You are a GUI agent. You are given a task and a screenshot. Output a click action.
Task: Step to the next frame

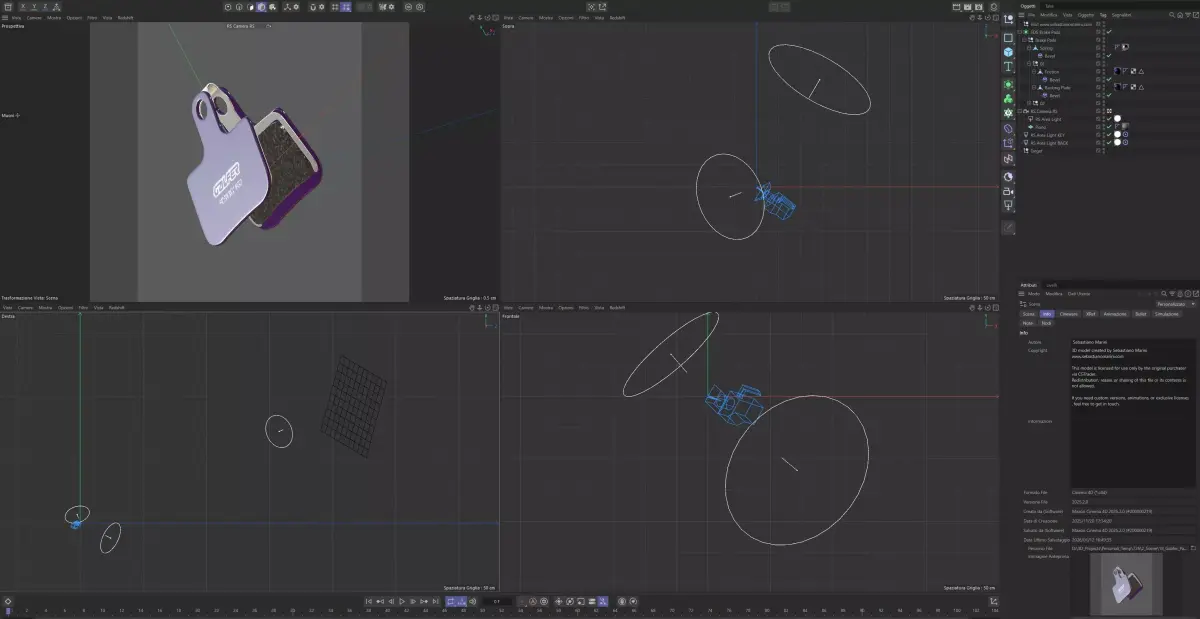point(413,601)
